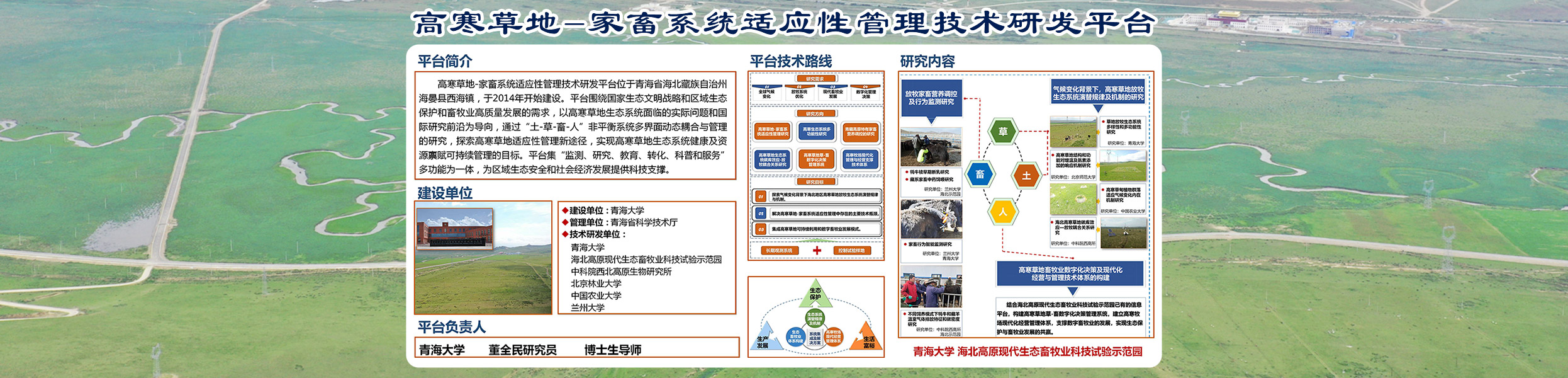Screen dimensions: 1568x378
Task: Click the 平台简介 heading
Action: [445, 61]
